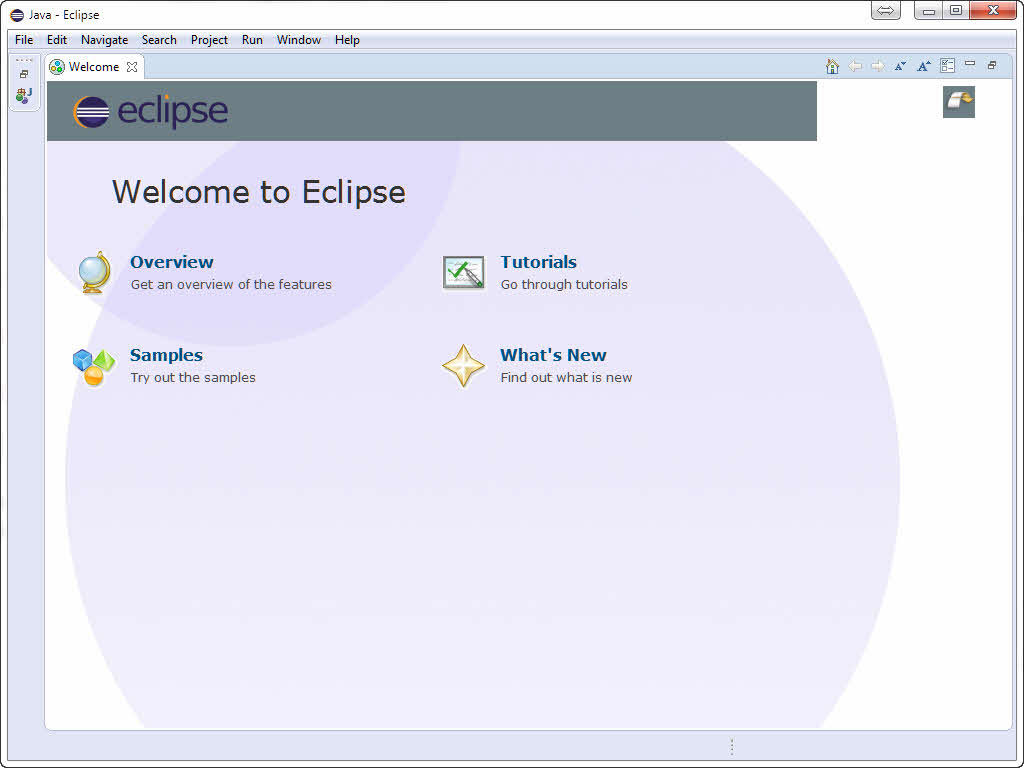Click 'Find out what is new' text
This screenshot has height=768, width=1024.
click(567, 377)
